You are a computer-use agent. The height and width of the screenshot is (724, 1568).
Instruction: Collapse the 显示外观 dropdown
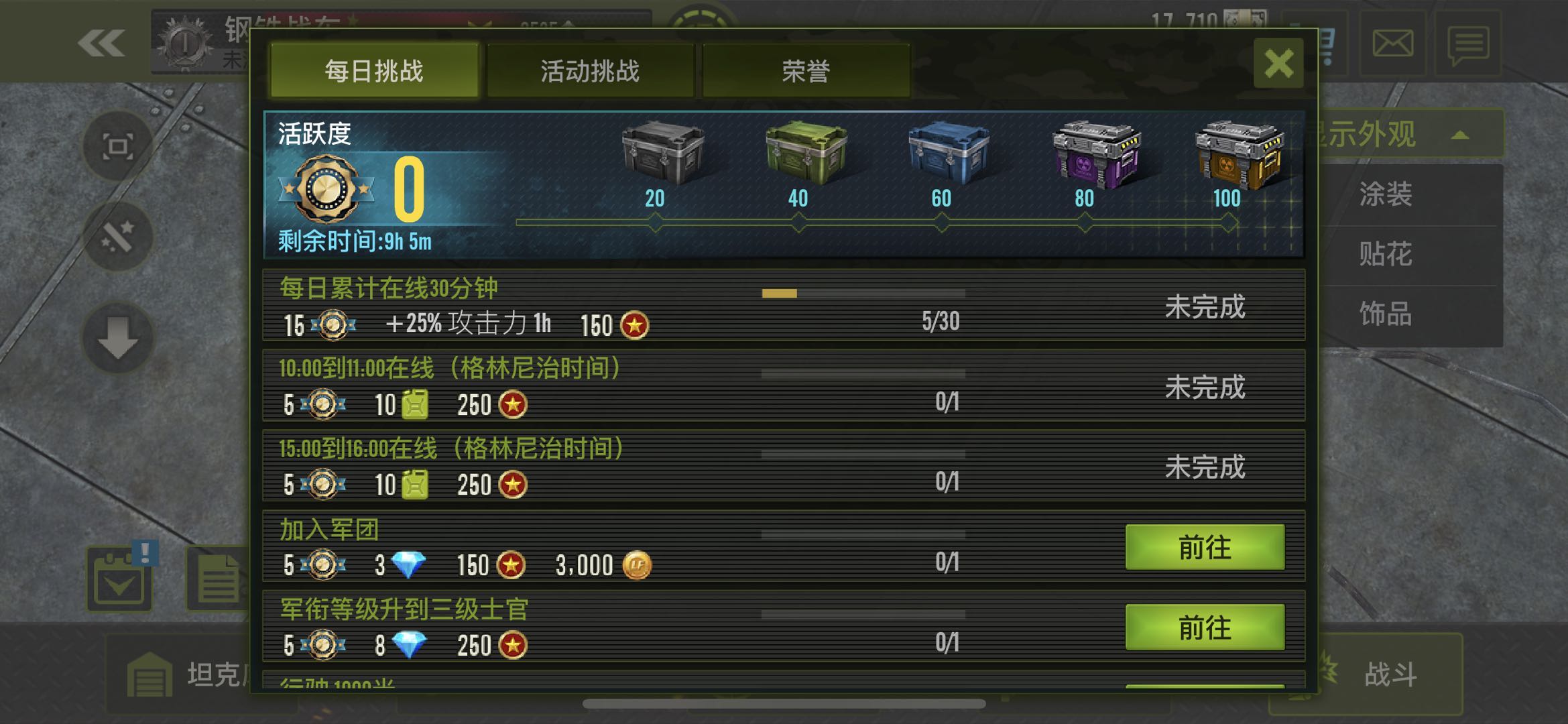pos(1408,134)
